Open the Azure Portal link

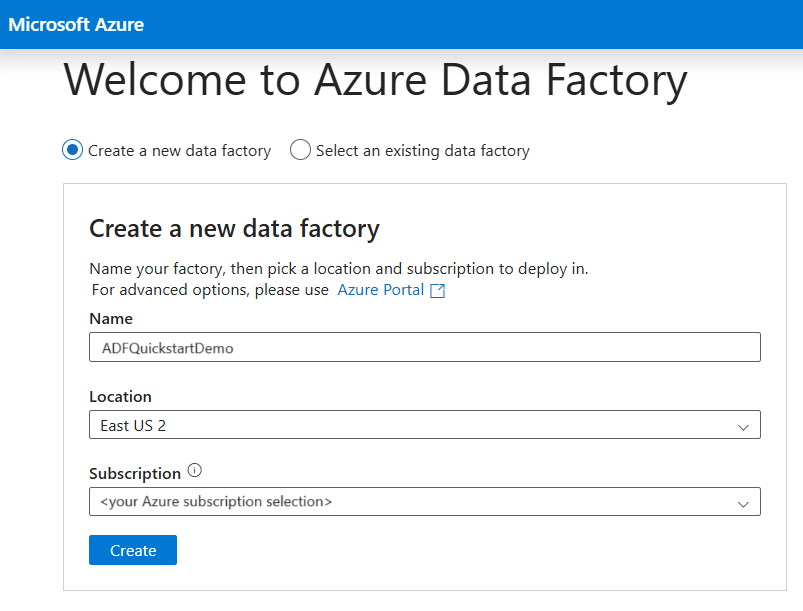point(380,289)
